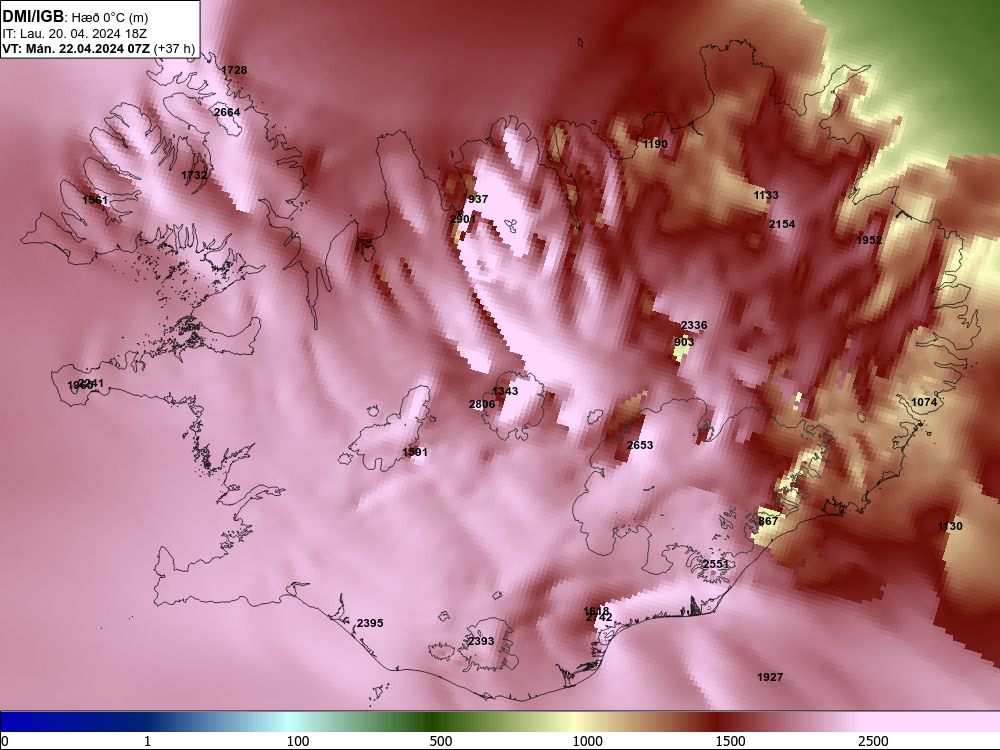
Task: Click the 867 value on the yellow area
Action: 768,521
